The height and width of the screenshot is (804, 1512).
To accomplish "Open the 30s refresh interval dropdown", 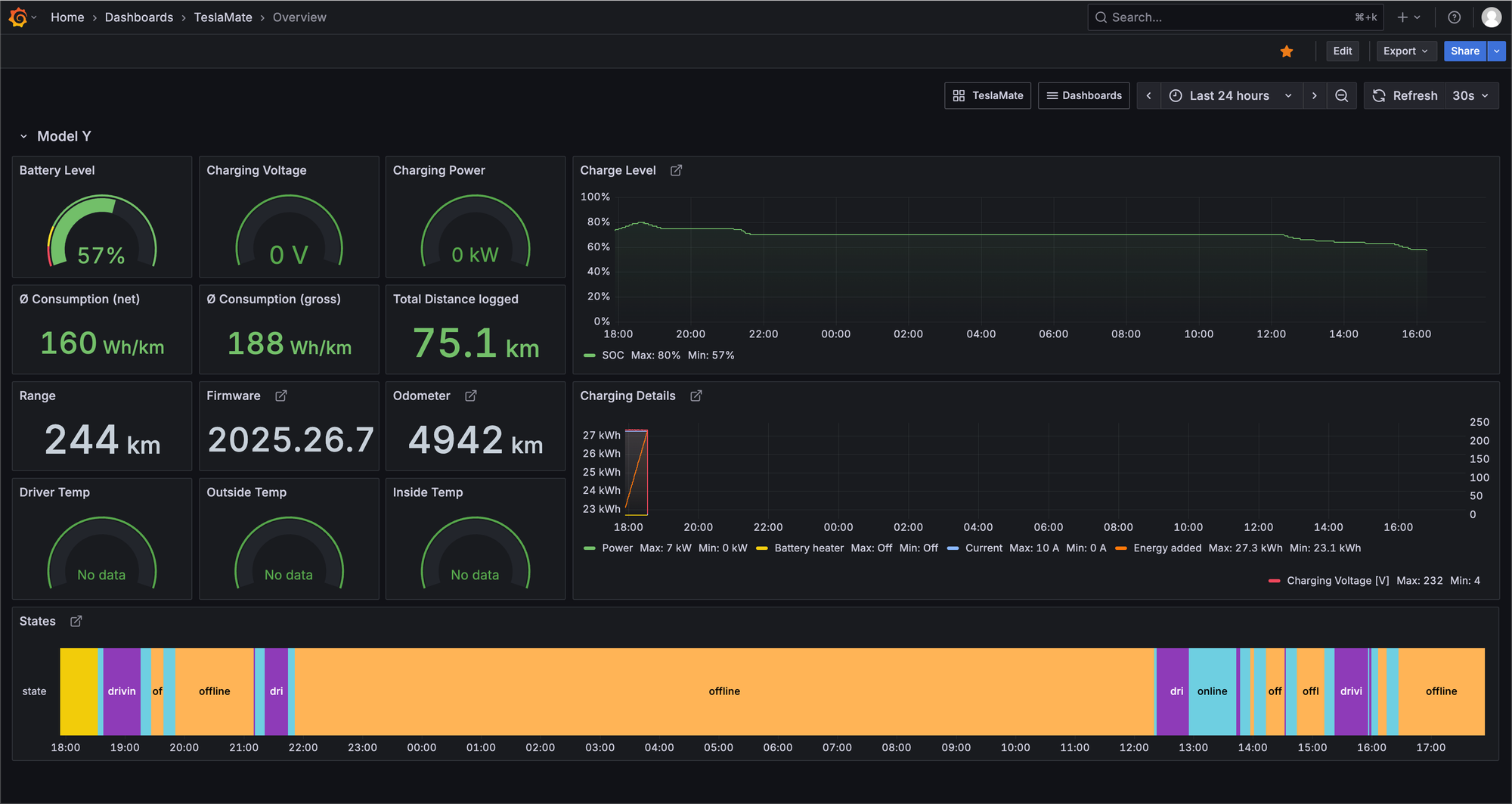I will click(x=1470, y=96).
